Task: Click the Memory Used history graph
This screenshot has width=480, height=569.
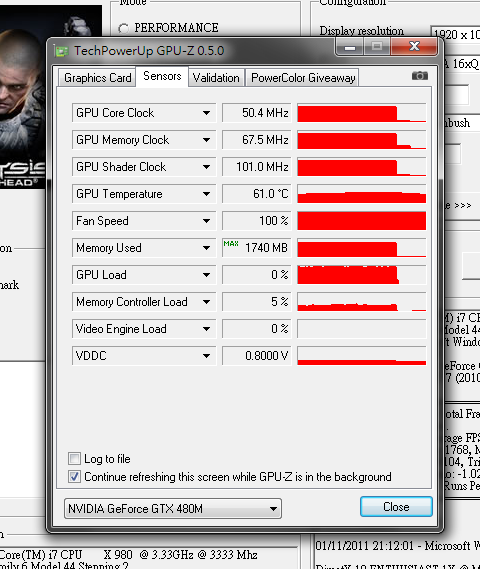Action: 361,248
